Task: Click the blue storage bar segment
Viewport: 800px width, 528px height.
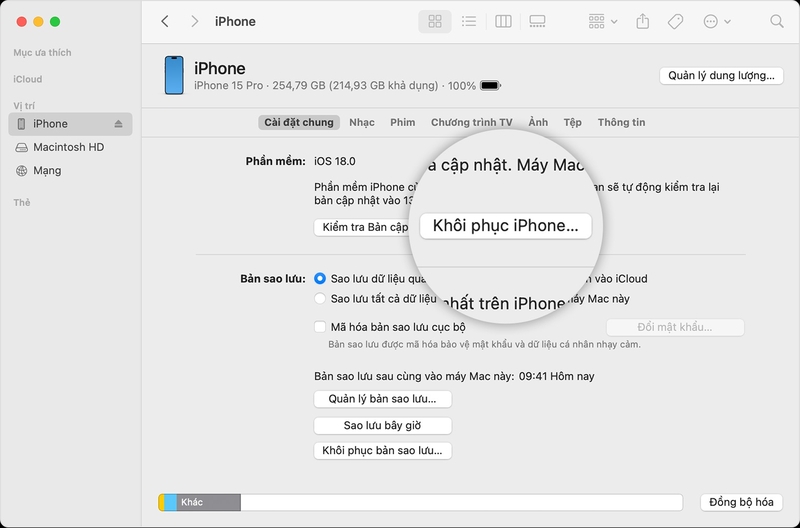Action: (171, 502)
